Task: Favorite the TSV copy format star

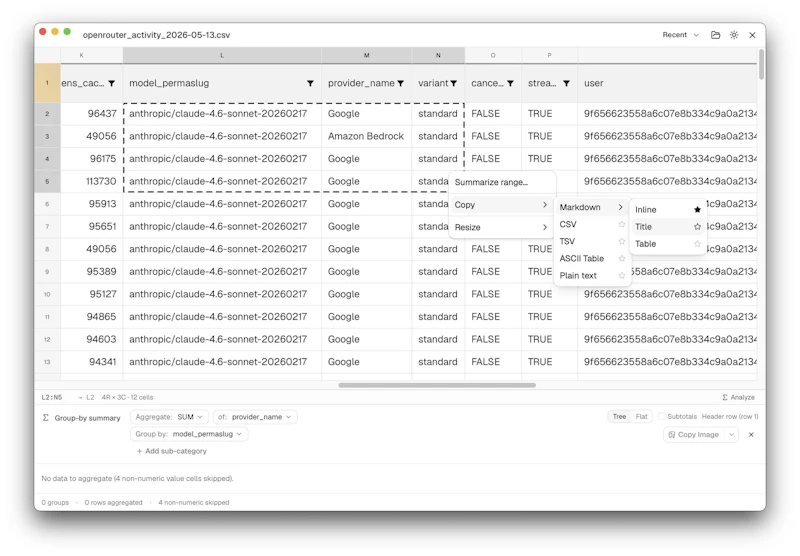Action: (x=621, y=241)
